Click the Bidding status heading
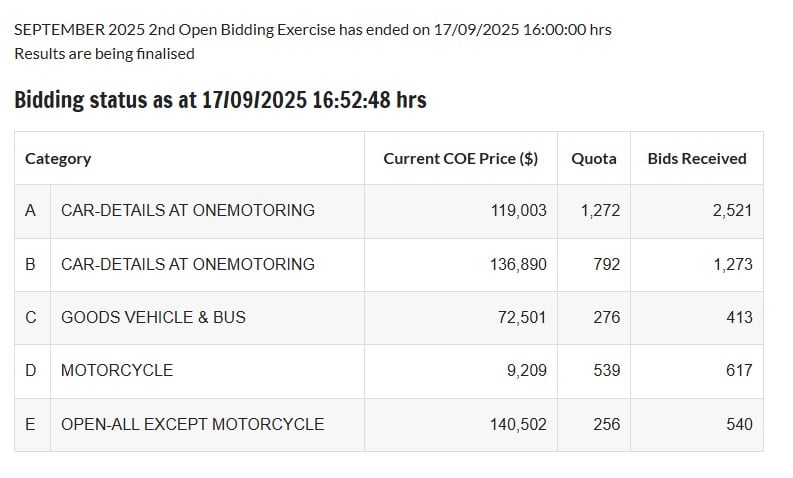Viewport: 793px width, 478px height. (221, 100)
